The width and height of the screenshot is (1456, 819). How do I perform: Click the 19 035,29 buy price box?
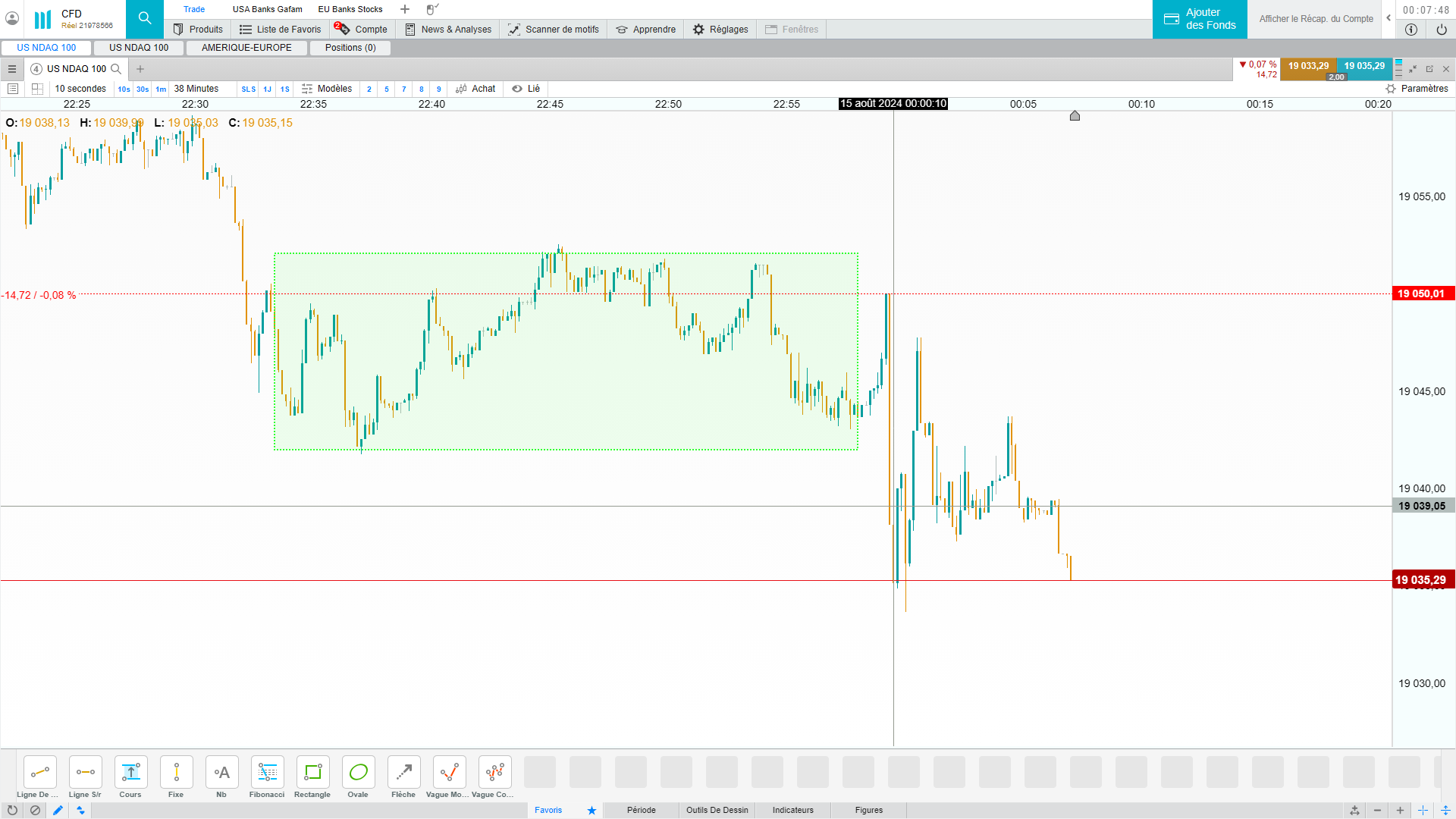click(x=1364, y=66)
